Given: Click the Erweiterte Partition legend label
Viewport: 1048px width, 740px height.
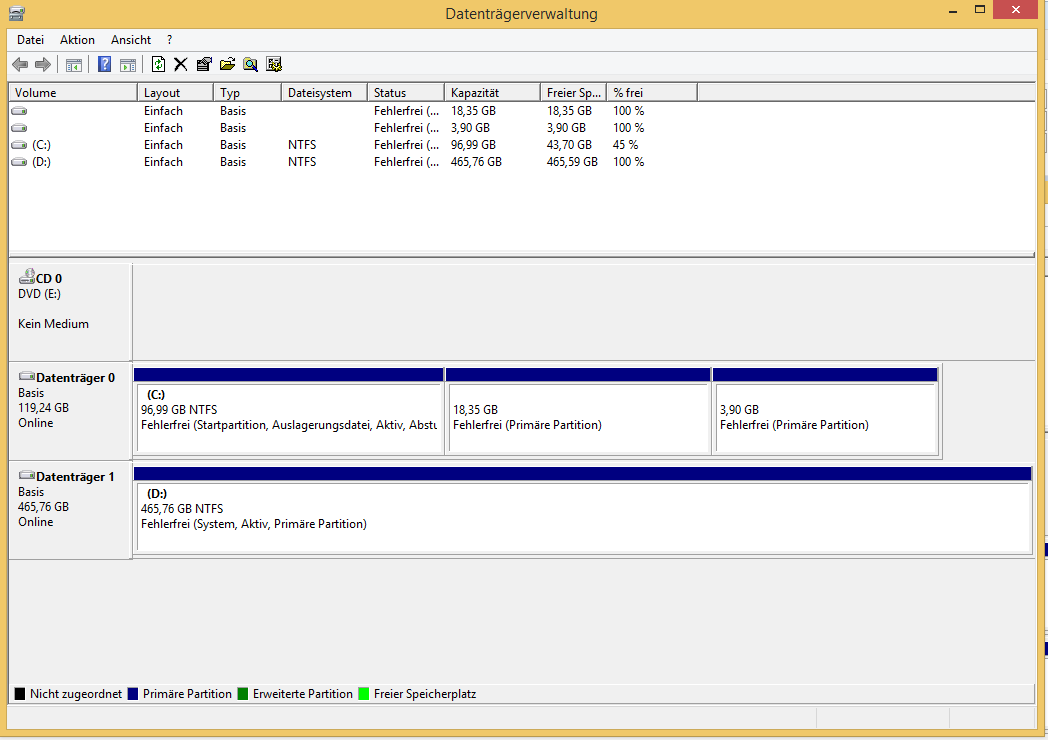Looking at the screenshot, I should pos(303,694).
